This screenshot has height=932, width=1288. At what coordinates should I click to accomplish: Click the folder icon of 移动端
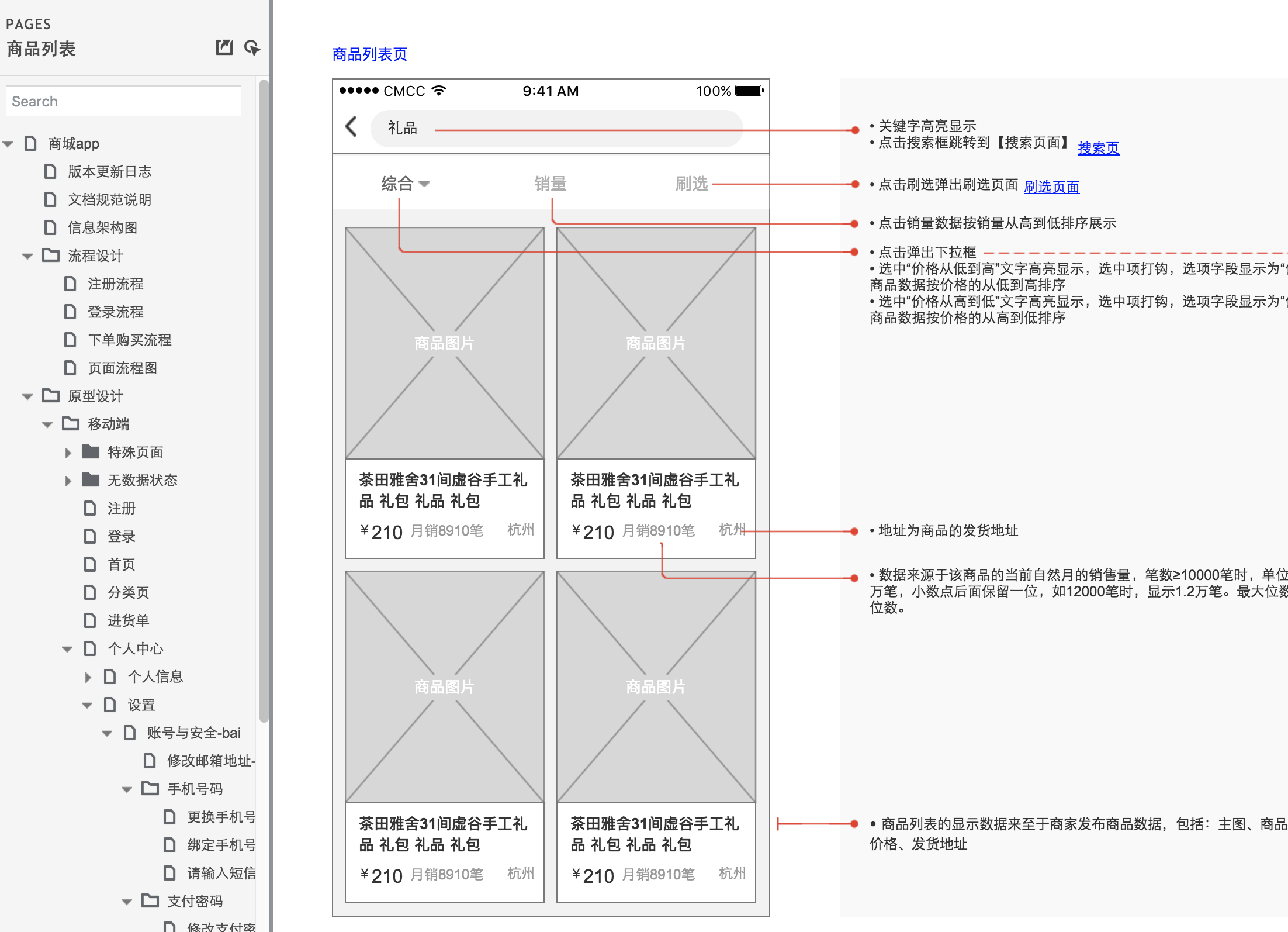click(x=71, y=423)
